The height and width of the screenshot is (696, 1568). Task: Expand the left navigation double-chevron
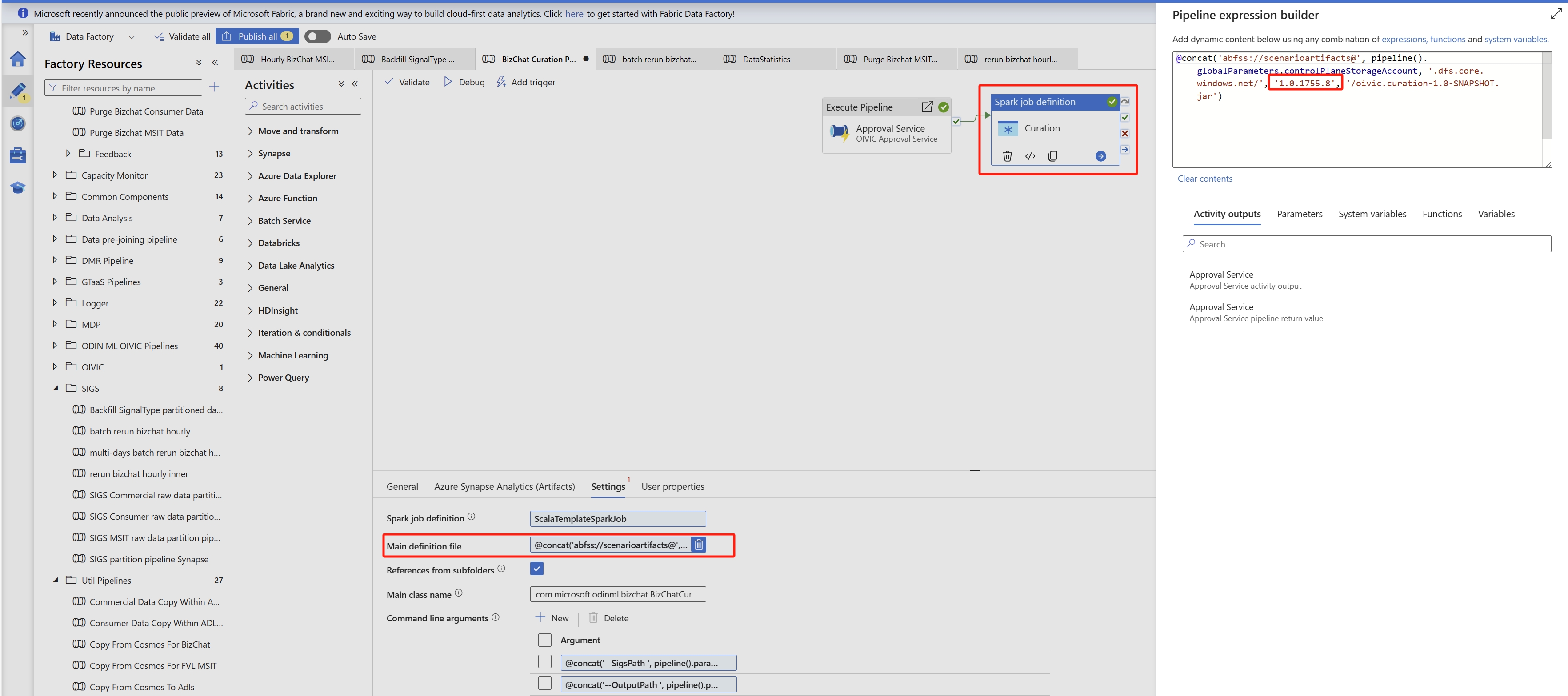[x=25, y=32]
